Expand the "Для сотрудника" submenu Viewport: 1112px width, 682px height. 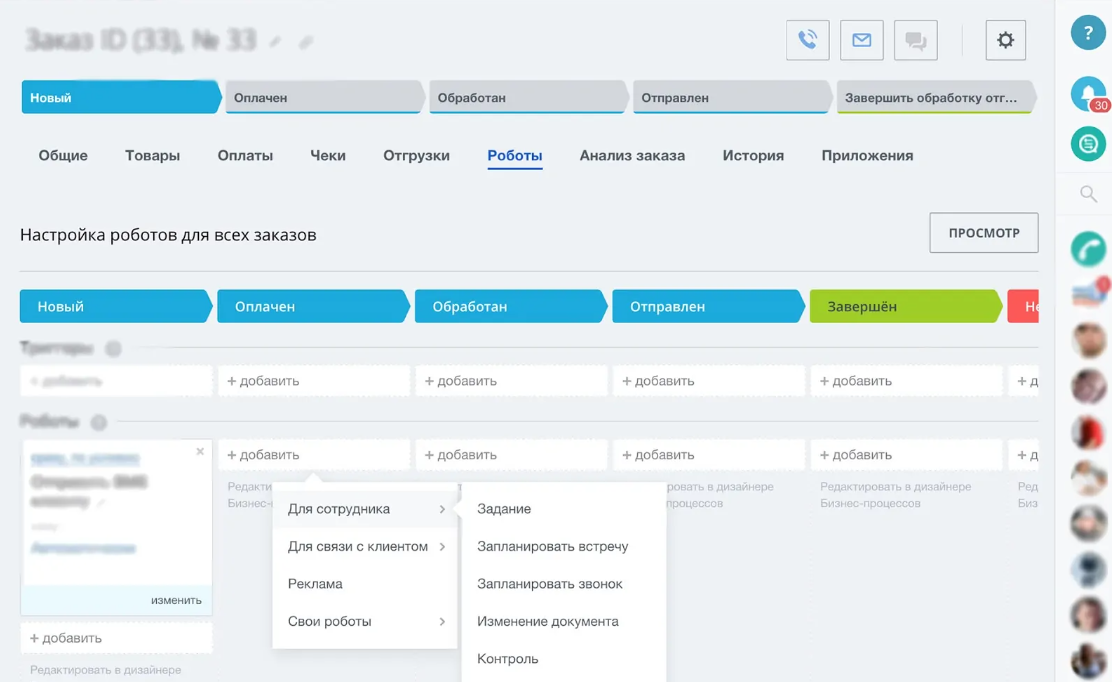(364, 509)
